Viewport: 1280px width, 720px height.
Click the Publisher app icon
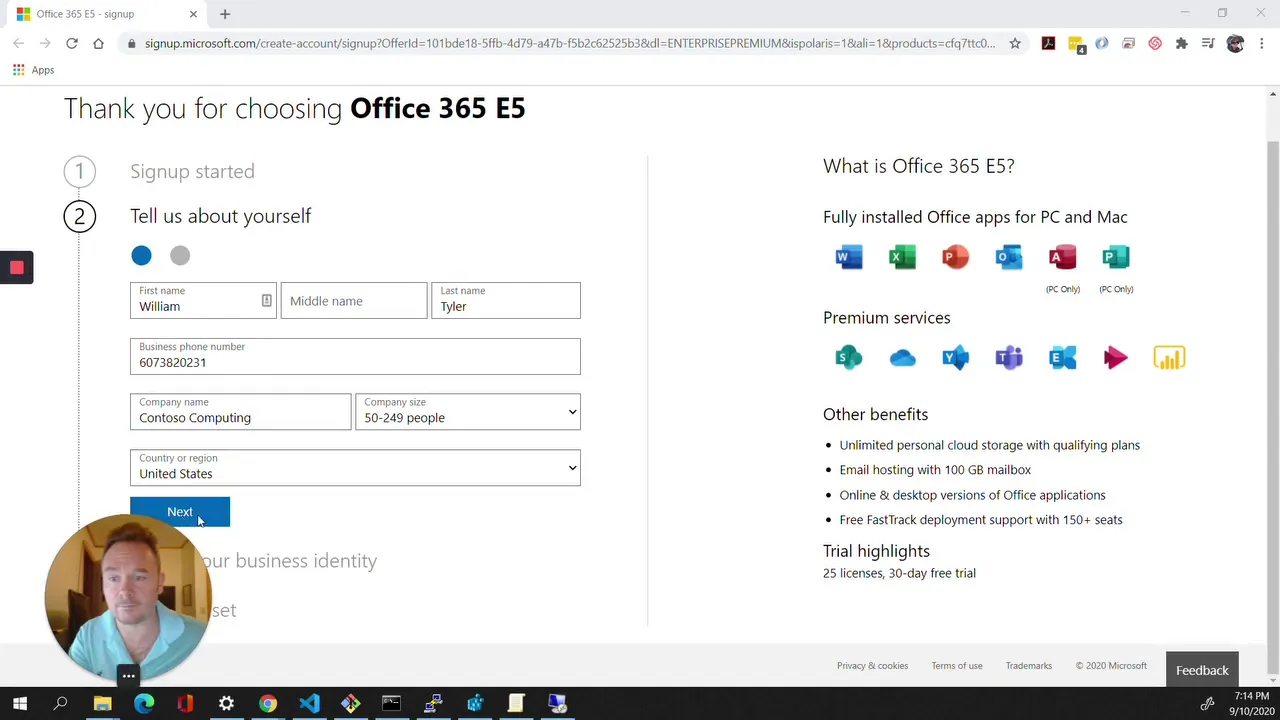(x=1116, y=257)
